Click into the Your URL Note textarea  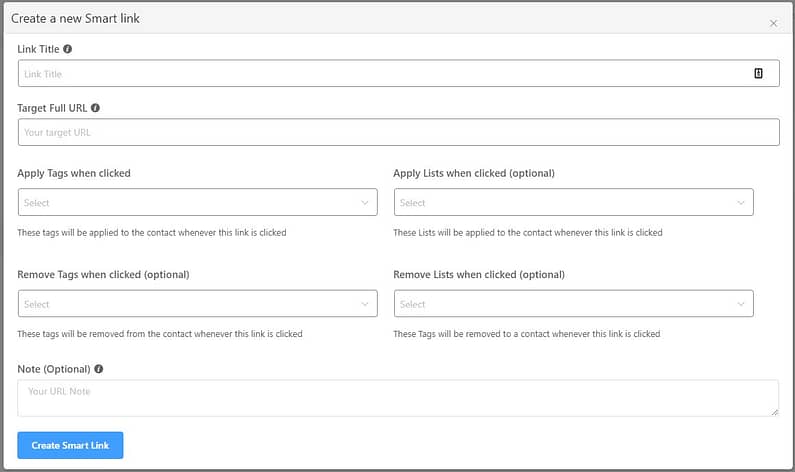398,398
